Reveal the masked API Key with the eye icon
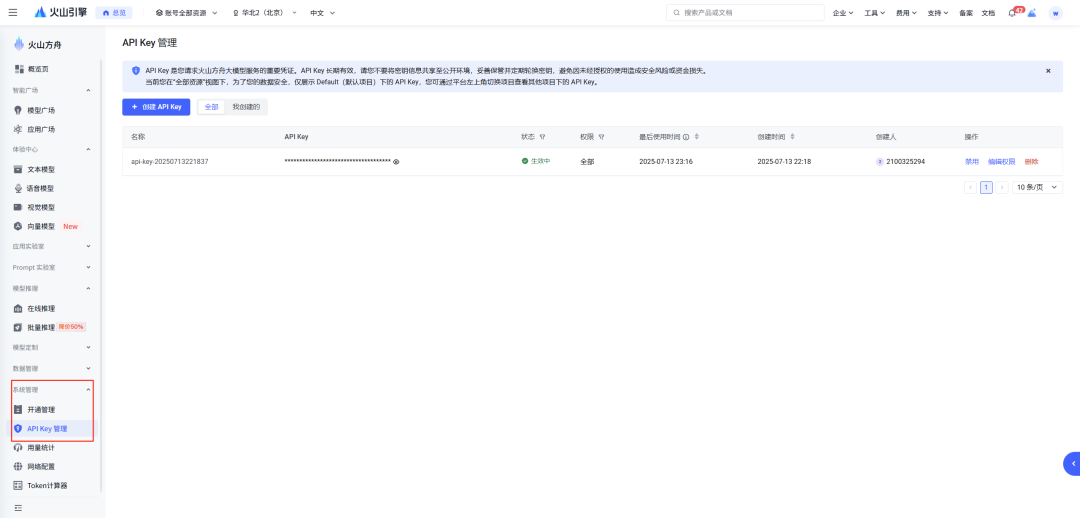1080x518 pixels. pos(396,162)
